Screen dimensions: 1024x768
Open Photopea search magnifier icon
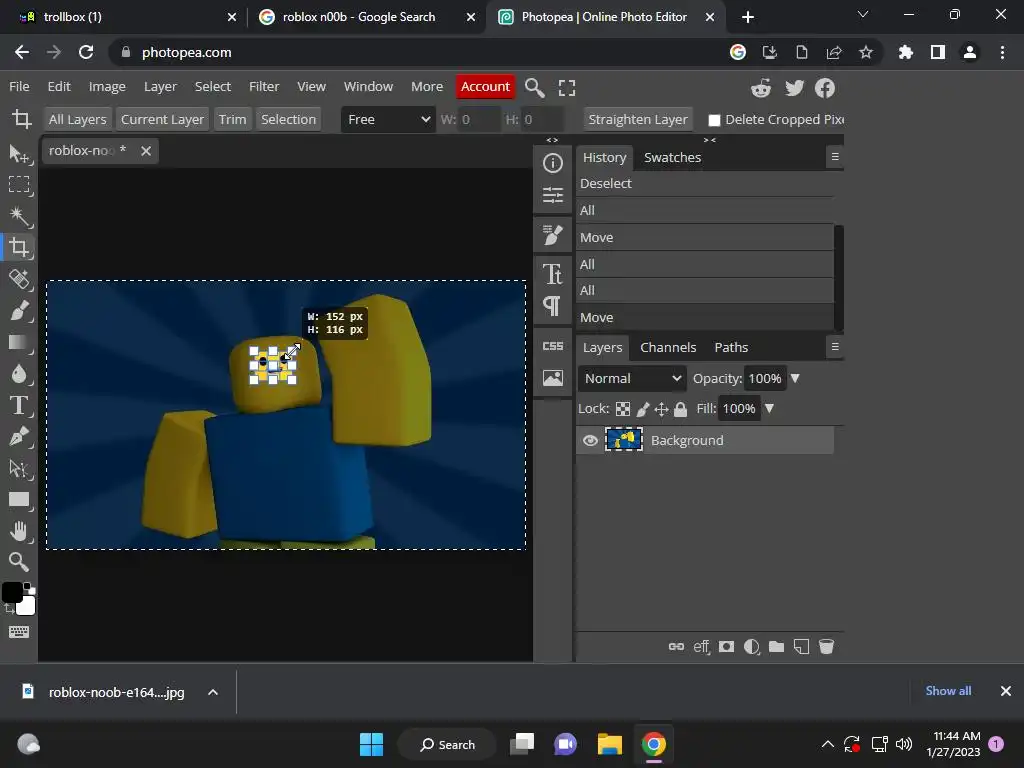(x=535, y=88)
